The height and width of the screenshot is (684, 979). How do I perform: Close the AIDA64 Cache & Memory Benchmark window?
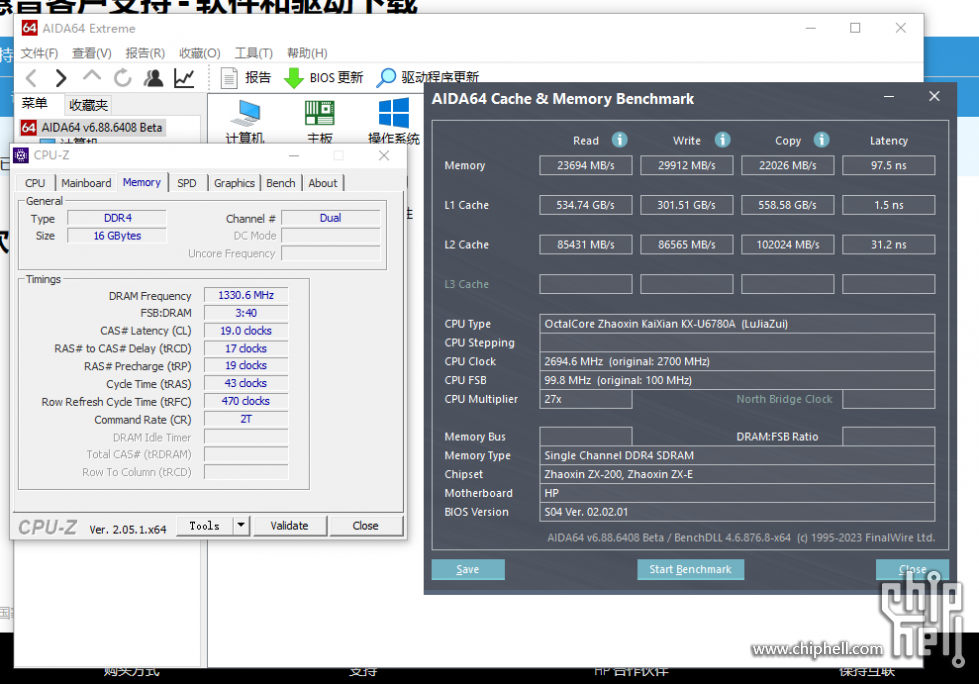click(934, 96)
